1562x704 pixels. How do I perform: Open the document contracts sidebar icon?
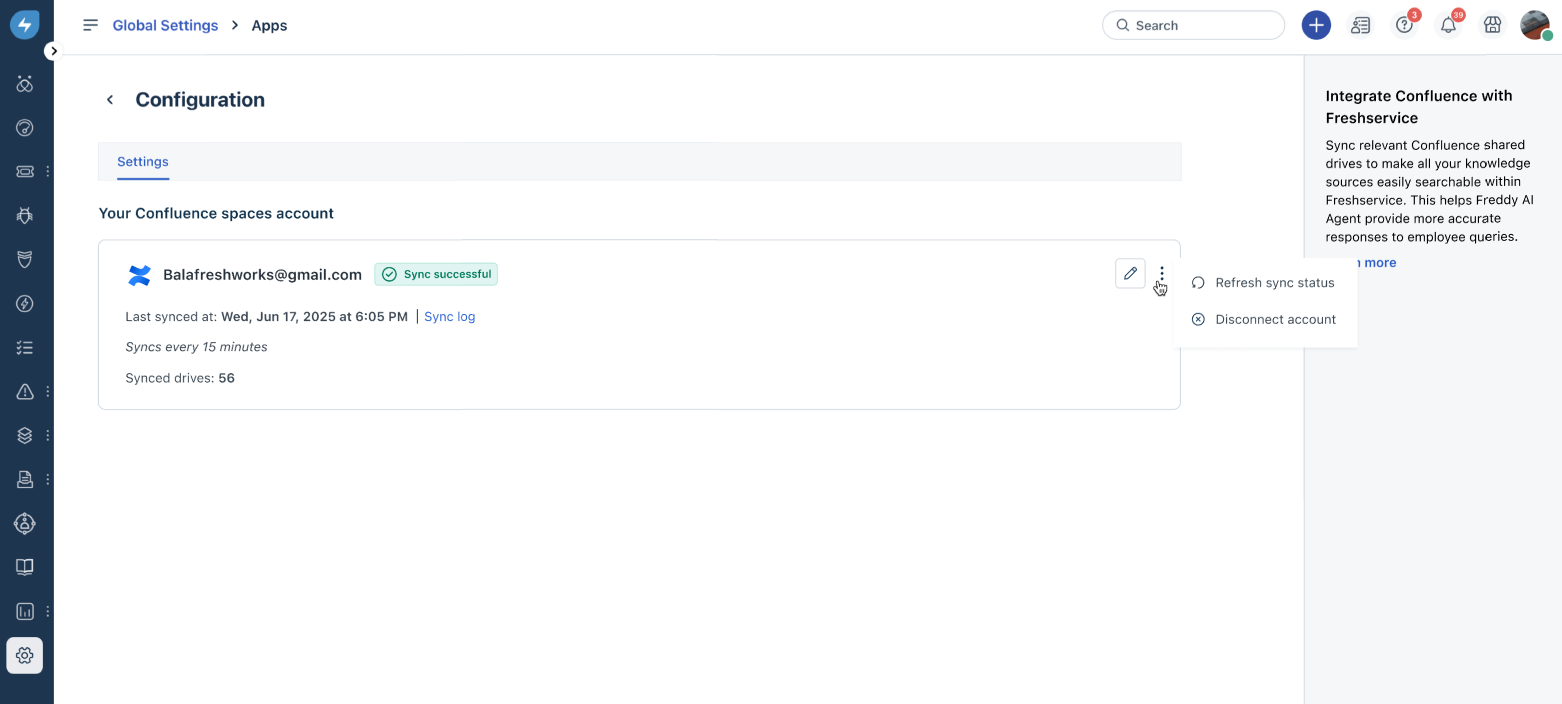click(25, 479)
